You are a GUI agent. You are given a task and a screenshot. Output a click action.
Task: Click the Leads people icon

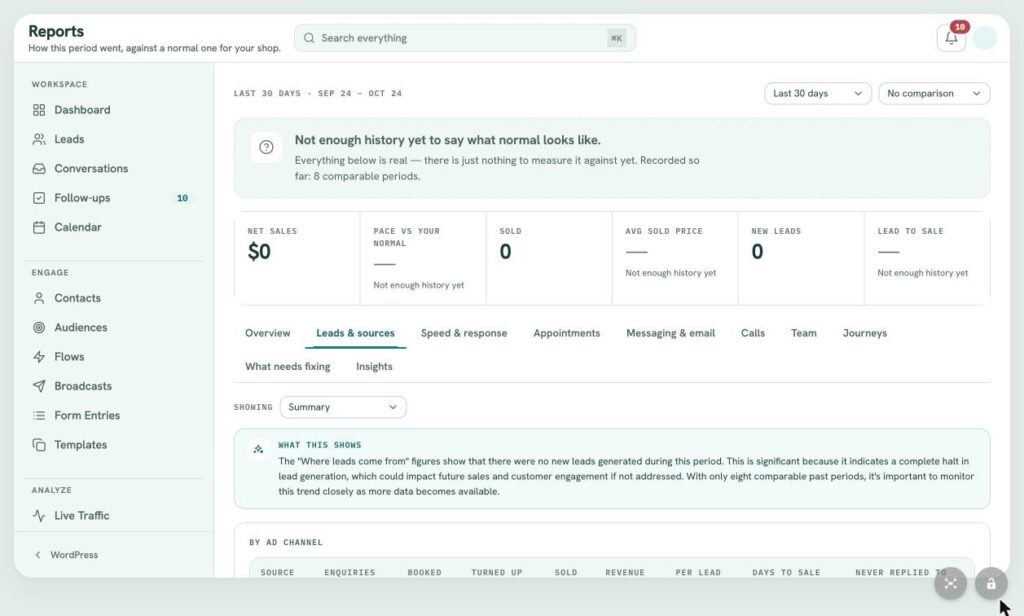click(39, 139)
